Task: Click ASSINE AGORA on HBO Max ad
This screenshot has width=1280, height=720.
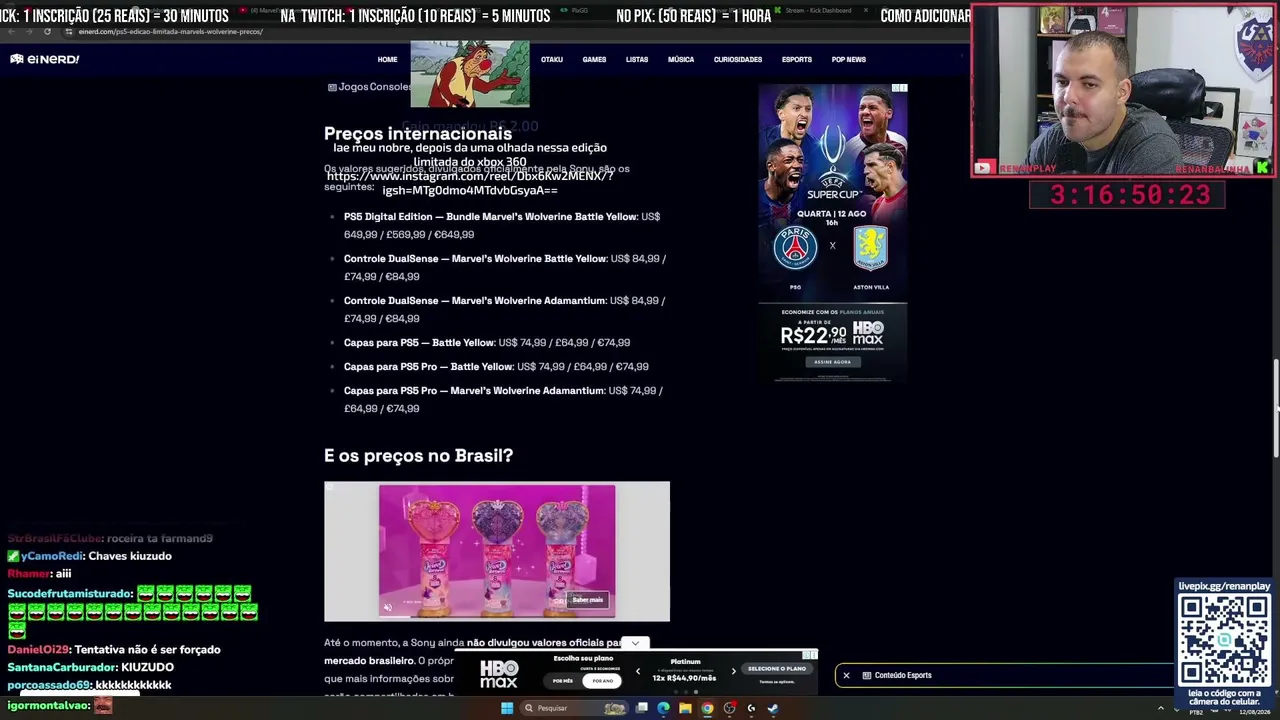Action: [833, 362]
